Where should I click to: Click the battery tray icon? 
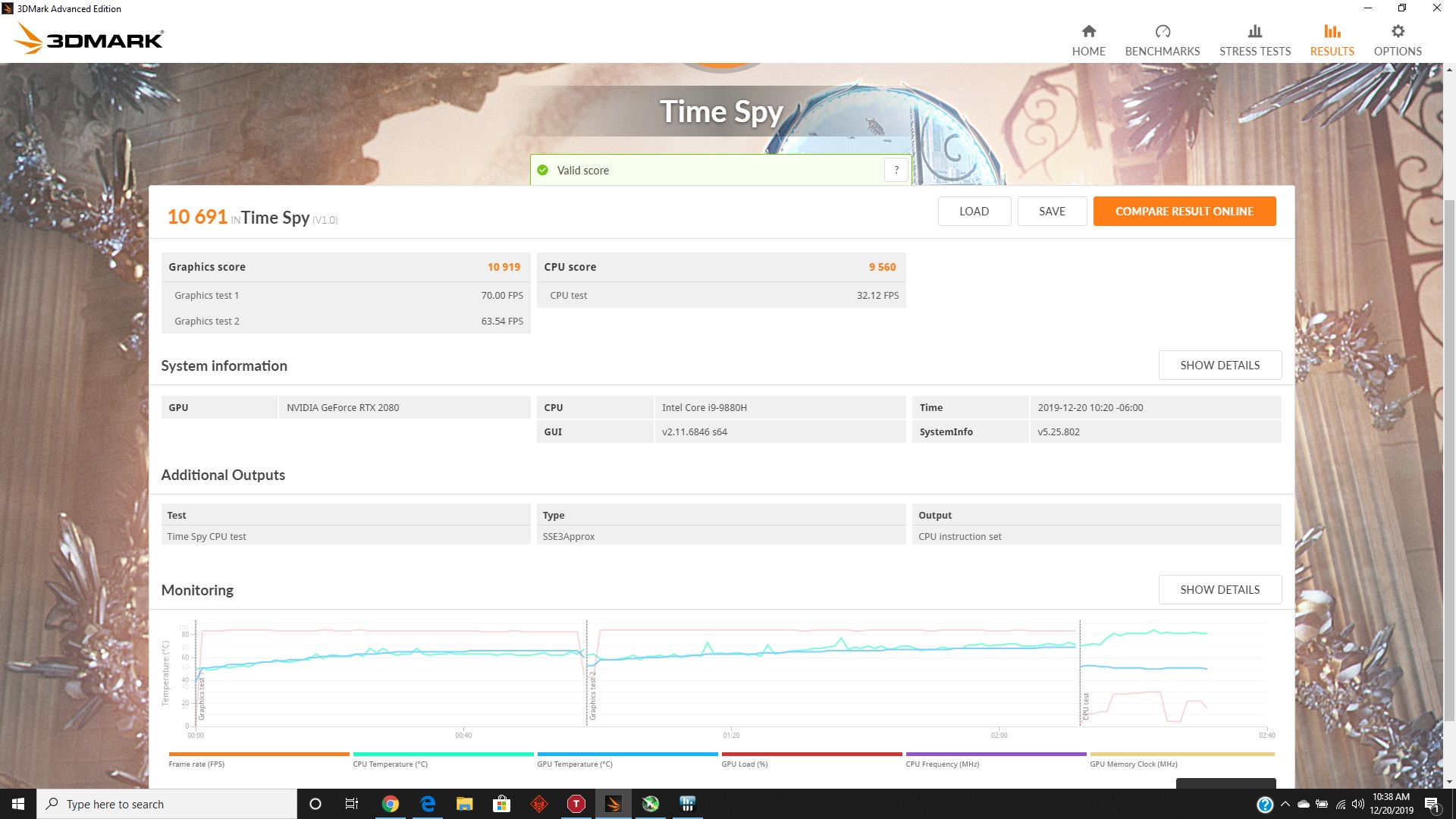click(x=1322, y=804)
